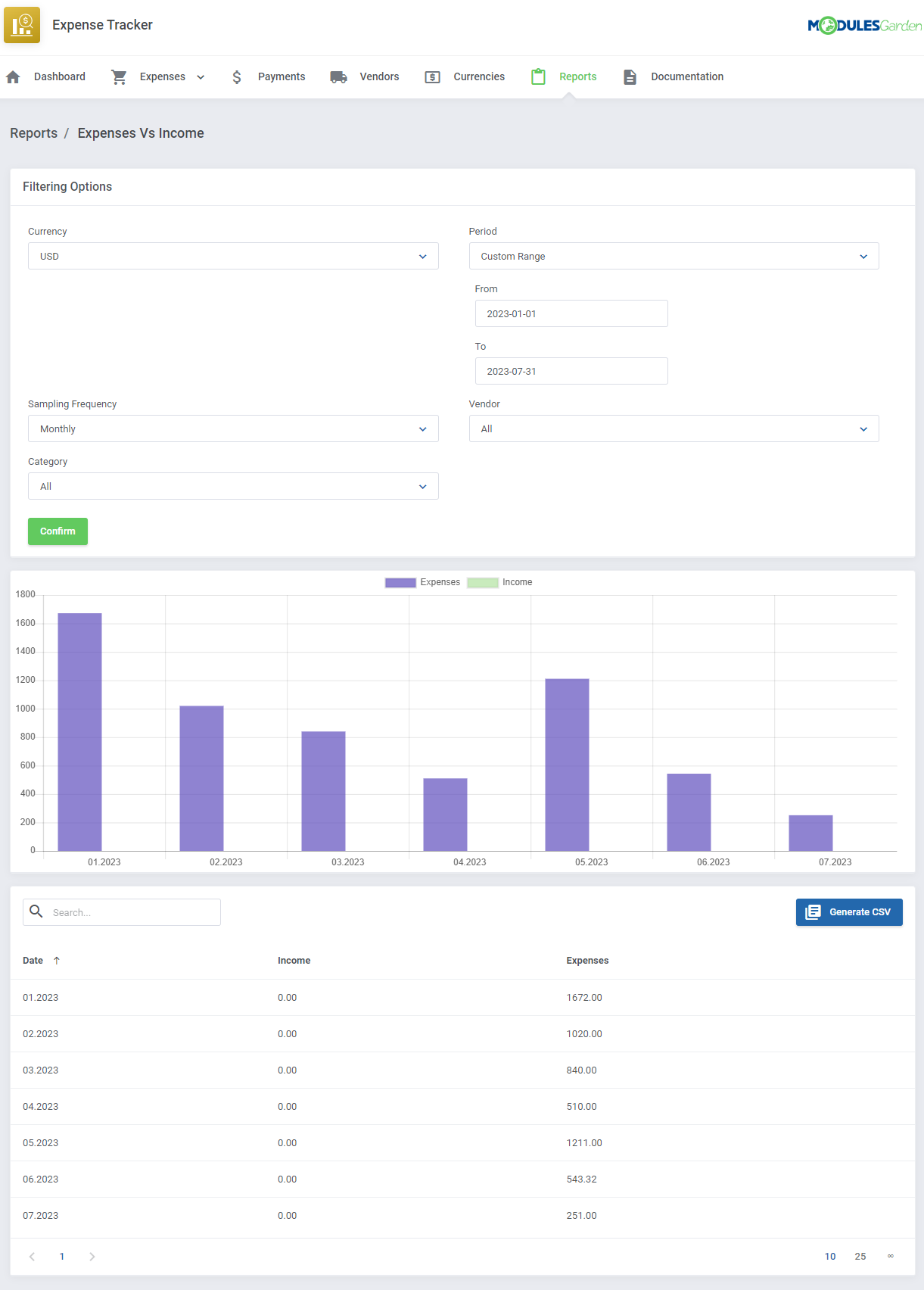The width and height of the screenshot is (924, 1290).
Task: Open the Currency USD dropdown
Action: [x=233, y=256]
